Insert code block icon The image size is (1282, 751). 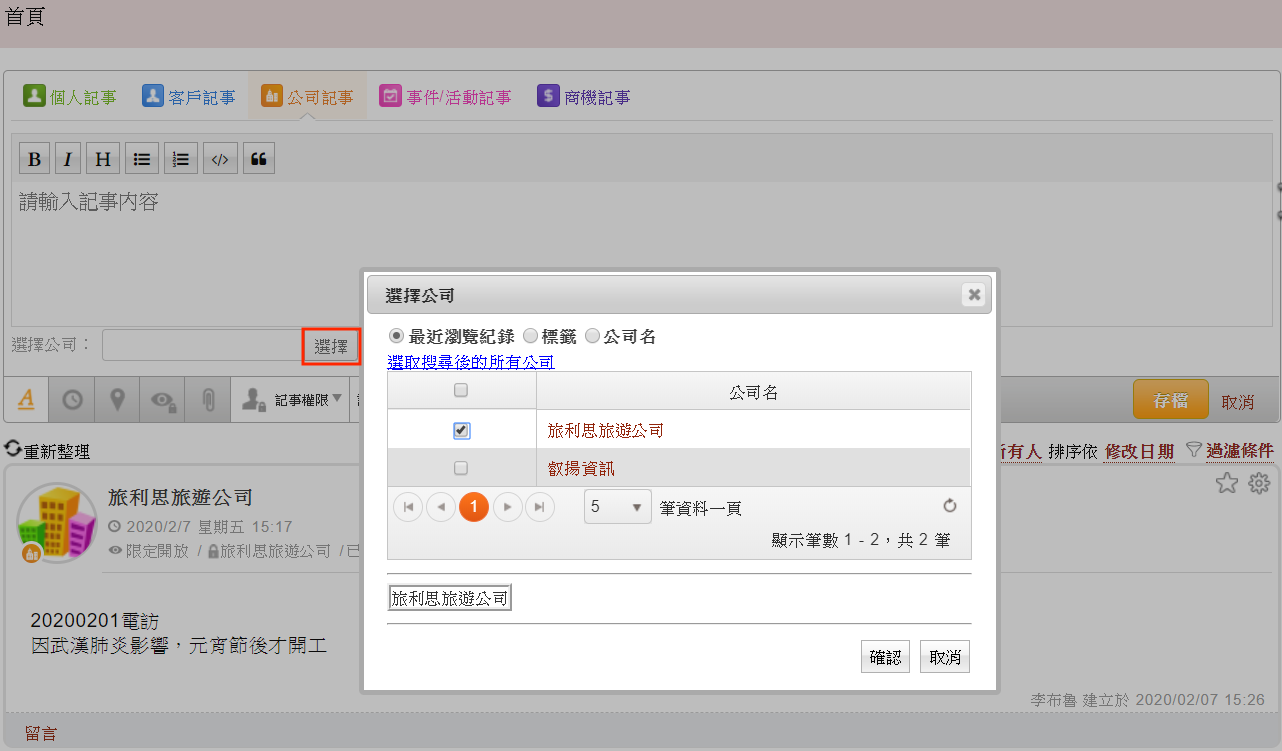[x=221, y=158]
